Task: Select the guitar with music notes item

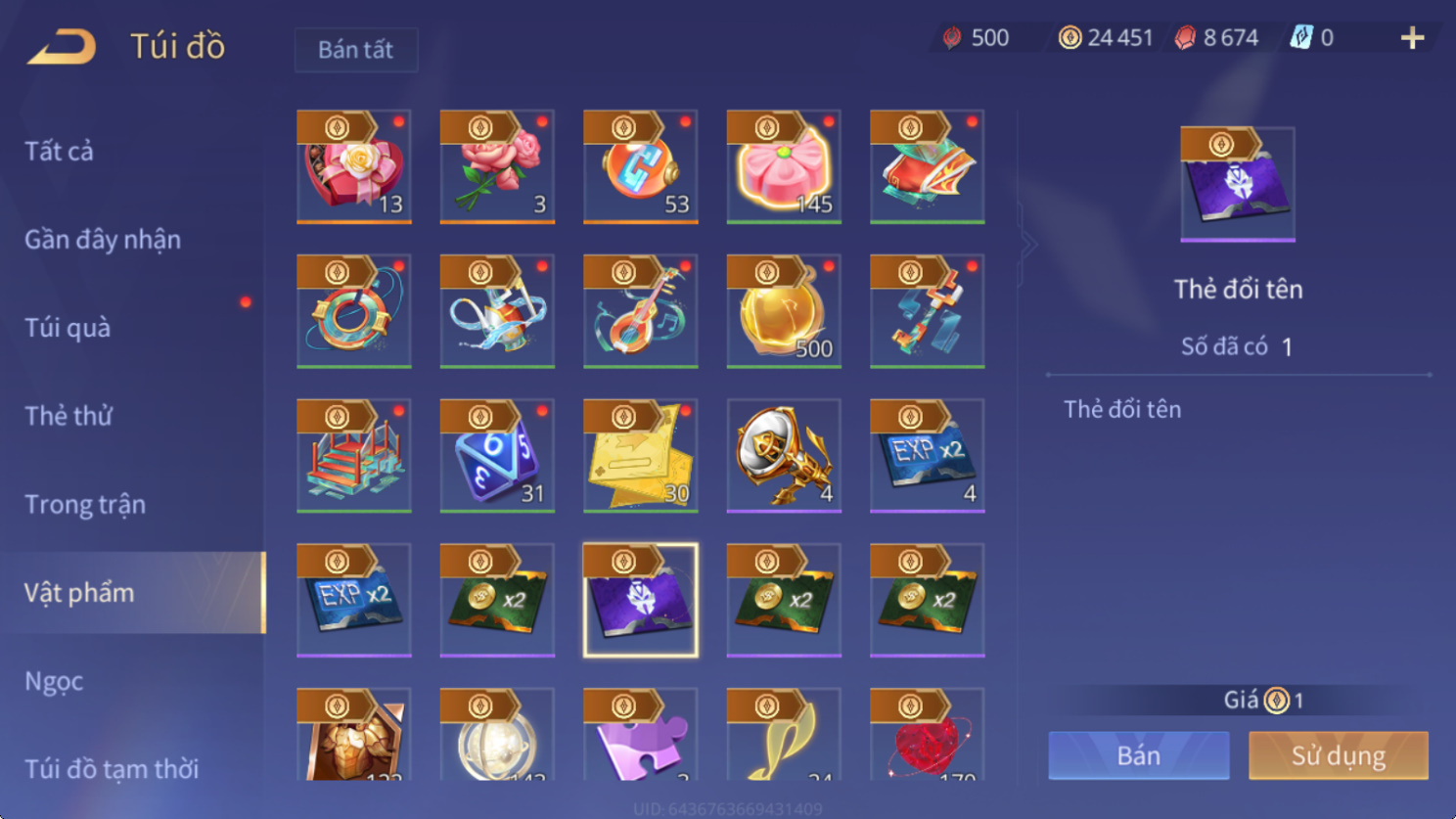Action: pos(641,311)
